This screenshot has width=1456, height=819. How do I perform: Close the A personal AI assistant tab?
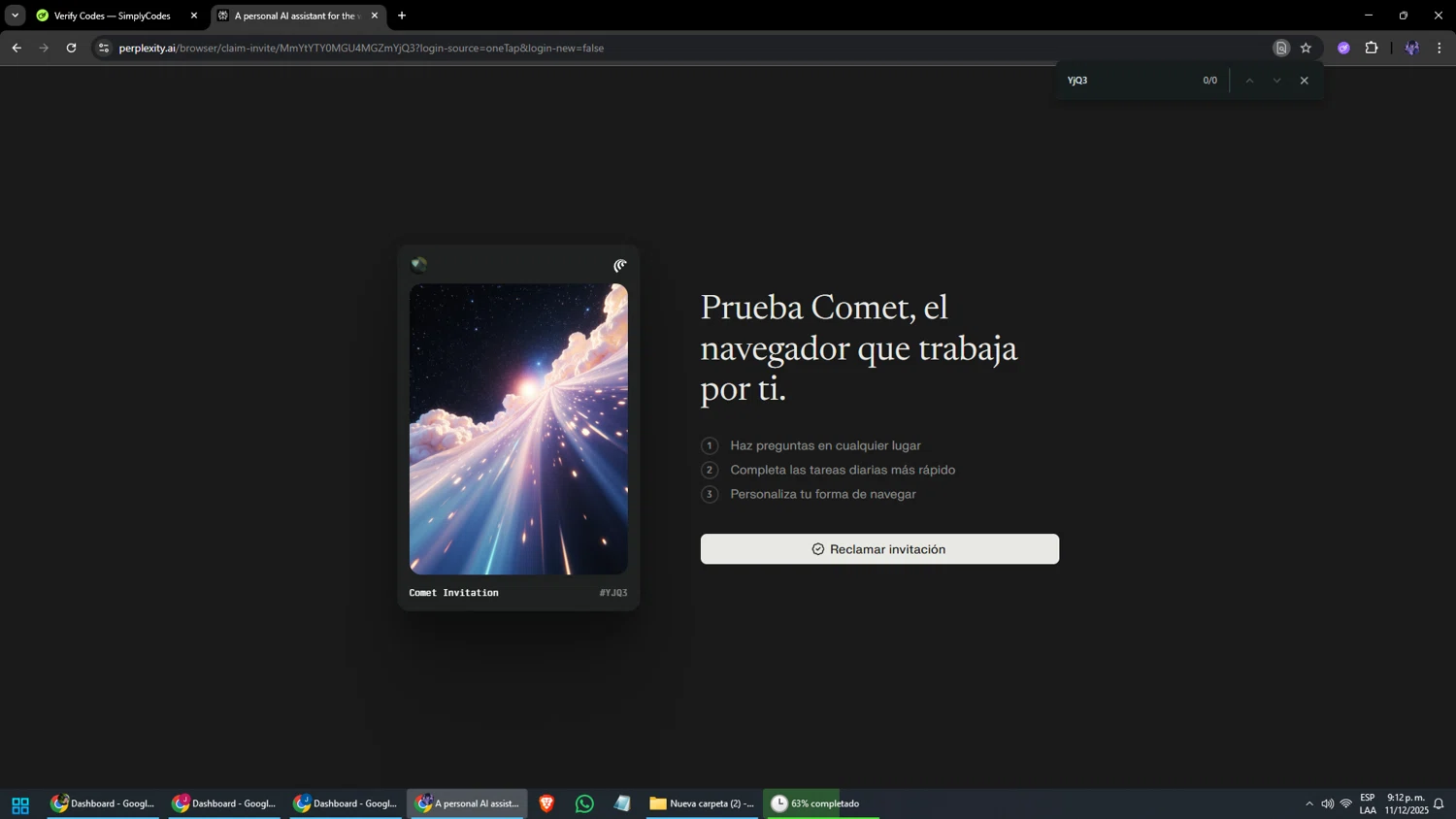coord(375,16)
